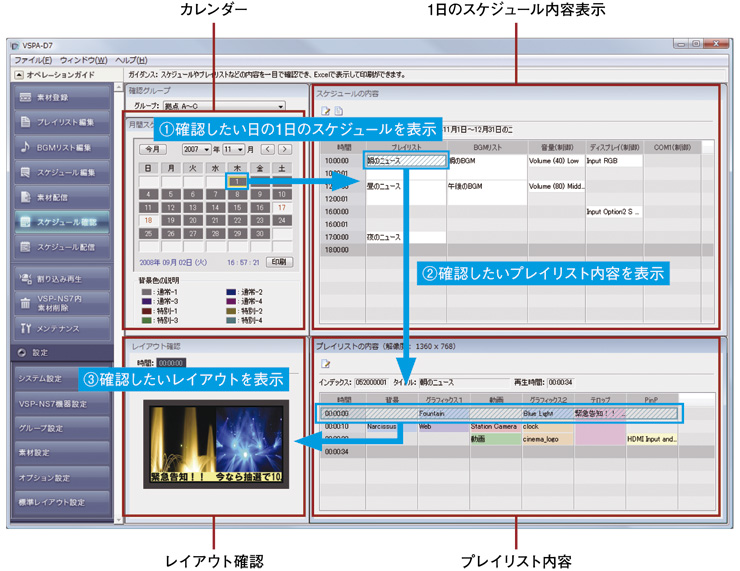This screenshot has width=740, height=571.
Task: Open 素材登録 in the sidebar
Action: (62, 98)
